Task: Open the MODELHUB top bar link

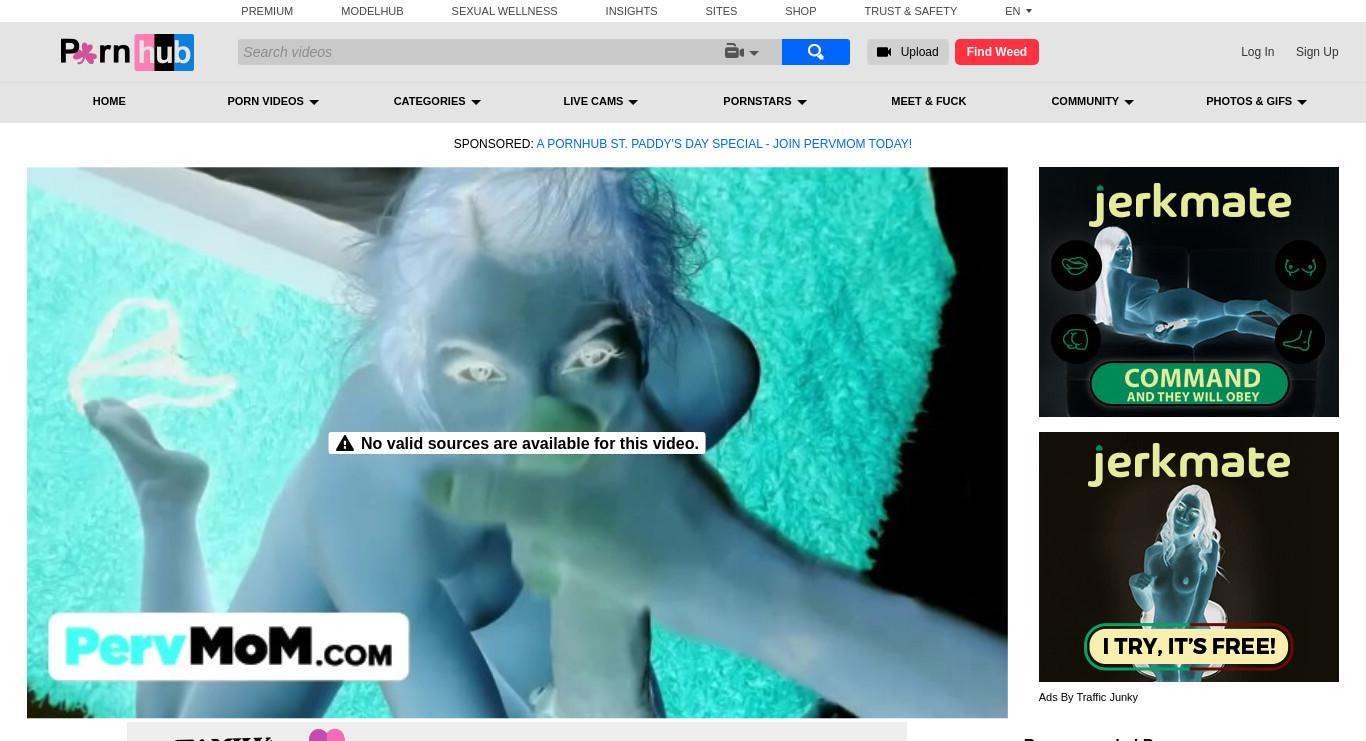Action: (372, 11)
